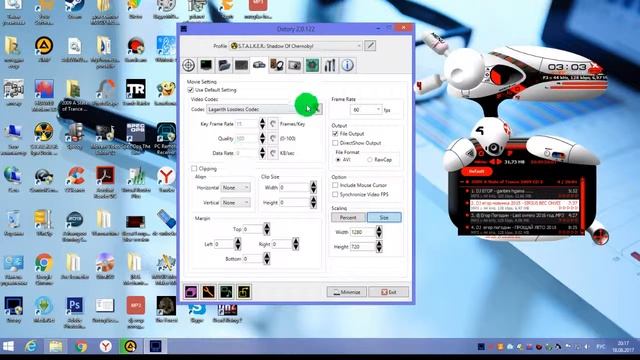Viewport: 640px width, 360px height.
Task: Click the Margin Right input field
Action: 282,244
